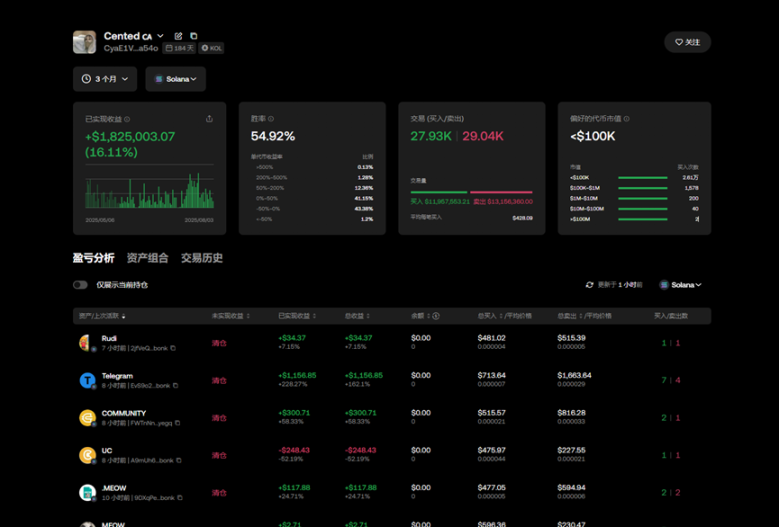The width and height of the screenshot is (779, 527).
Task: Click the KOL badge under the name
Action: [x=211, y=48]
